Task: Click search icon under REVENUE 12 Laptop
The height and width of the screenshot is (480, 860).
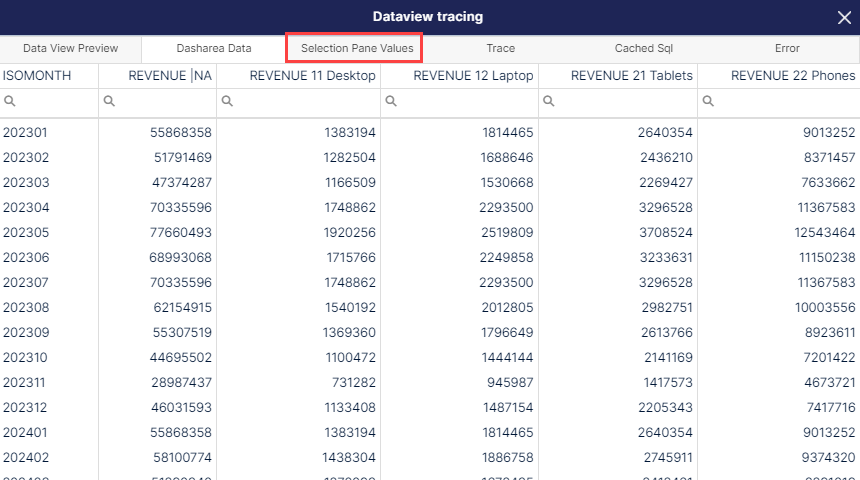Action: coord(391,101)
